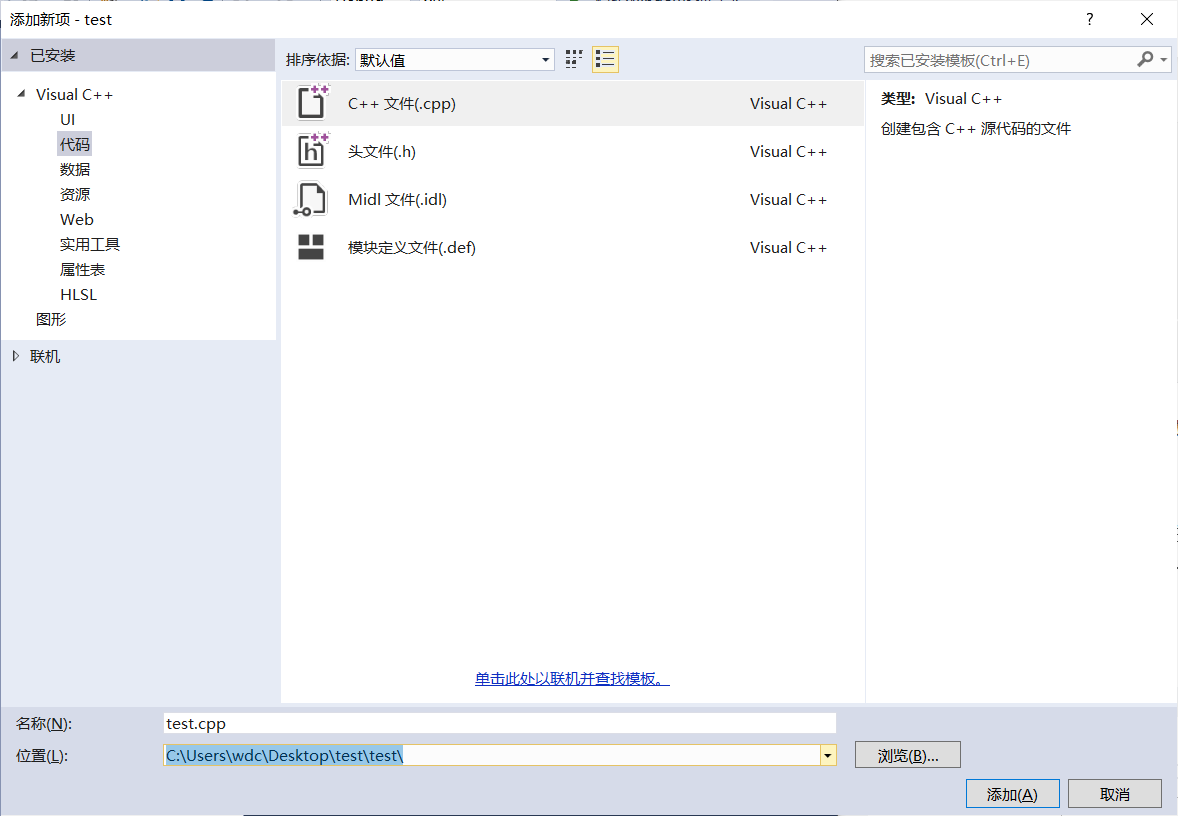Click Visual C++ label in the .def row
1178x816 pixels.
(788, 247)
